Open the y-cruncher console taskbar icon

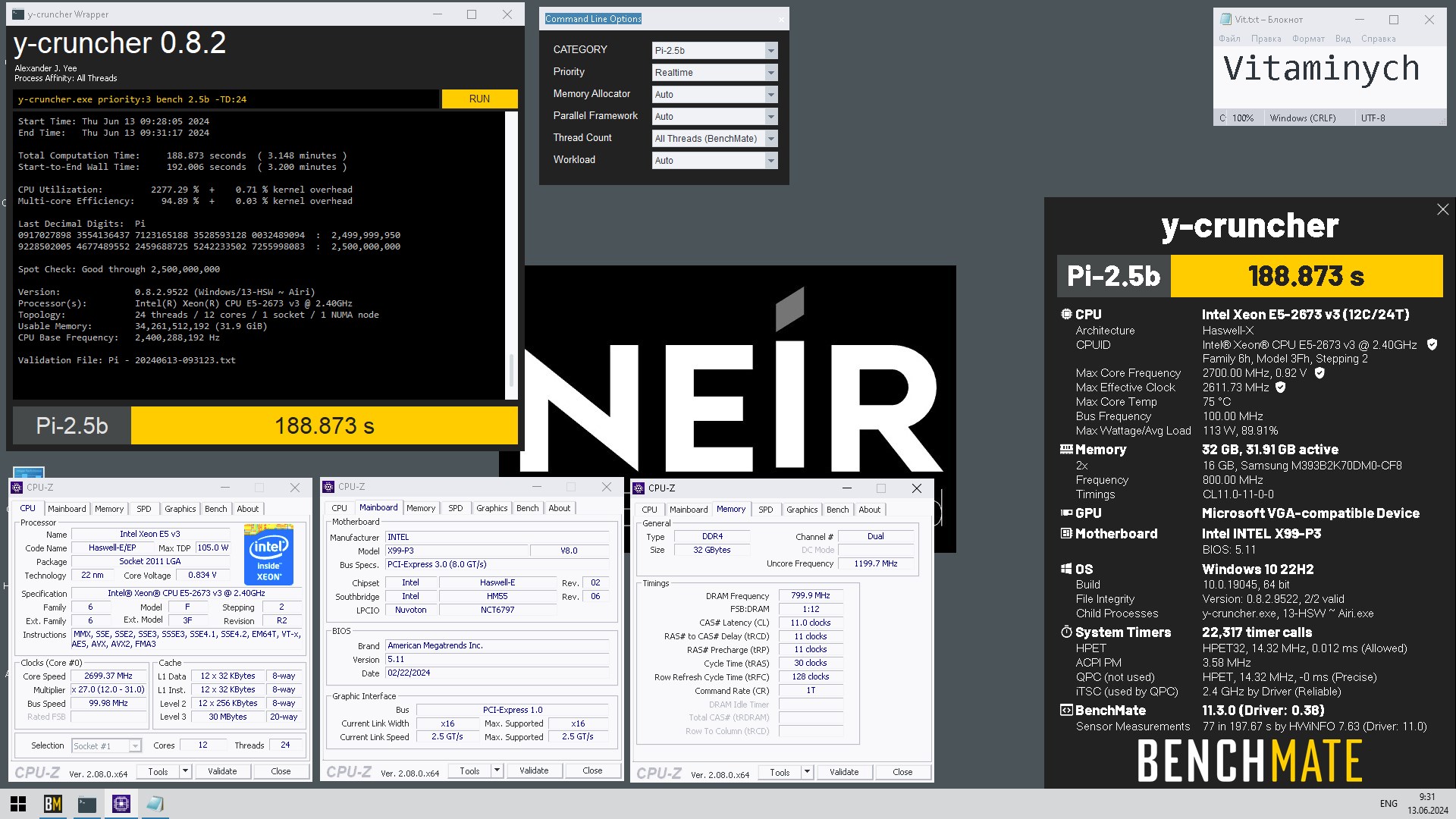87,804
